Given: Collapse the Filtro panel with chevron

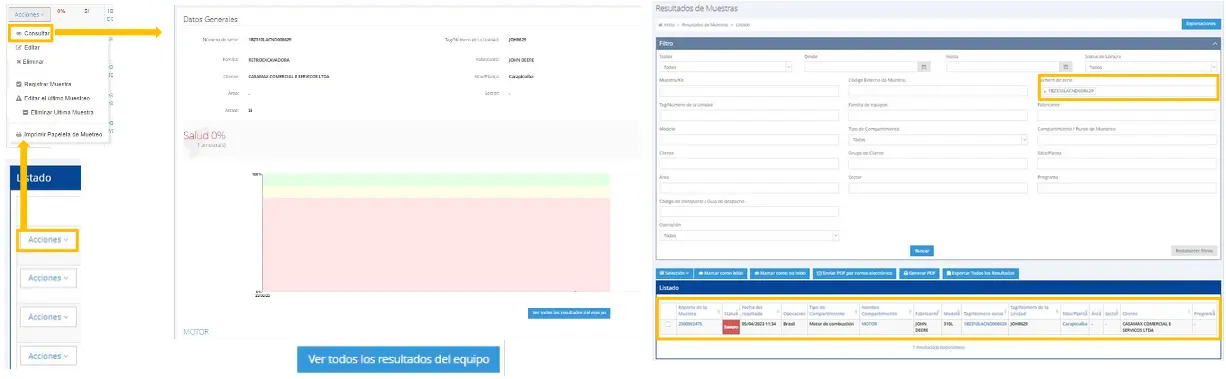Looking at the screenshot, I should click(1215, 44).
